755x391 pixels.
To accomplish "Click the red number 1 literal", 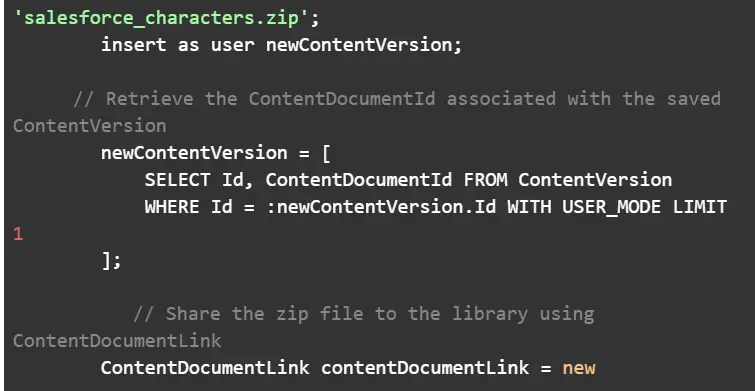I will click(18, 234).
